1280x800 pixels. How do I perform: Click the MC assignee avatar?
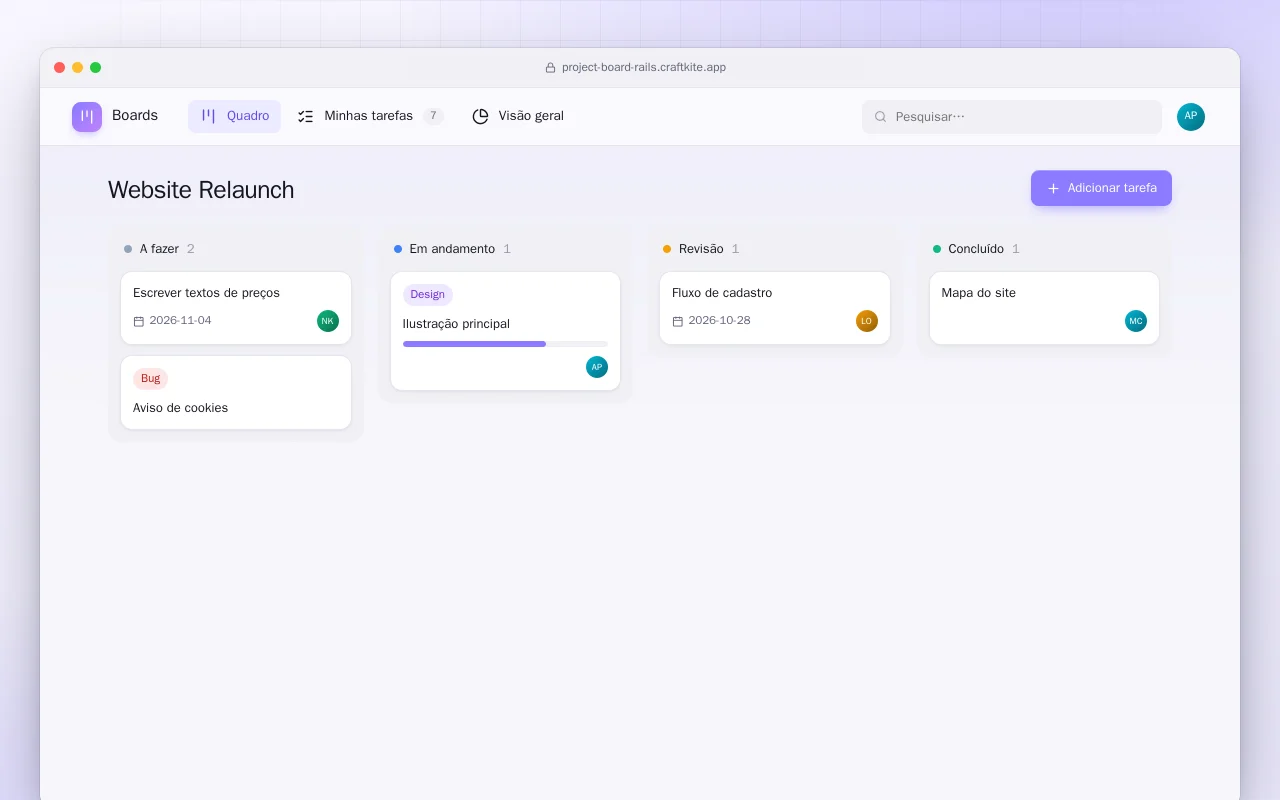(1136, 321)
